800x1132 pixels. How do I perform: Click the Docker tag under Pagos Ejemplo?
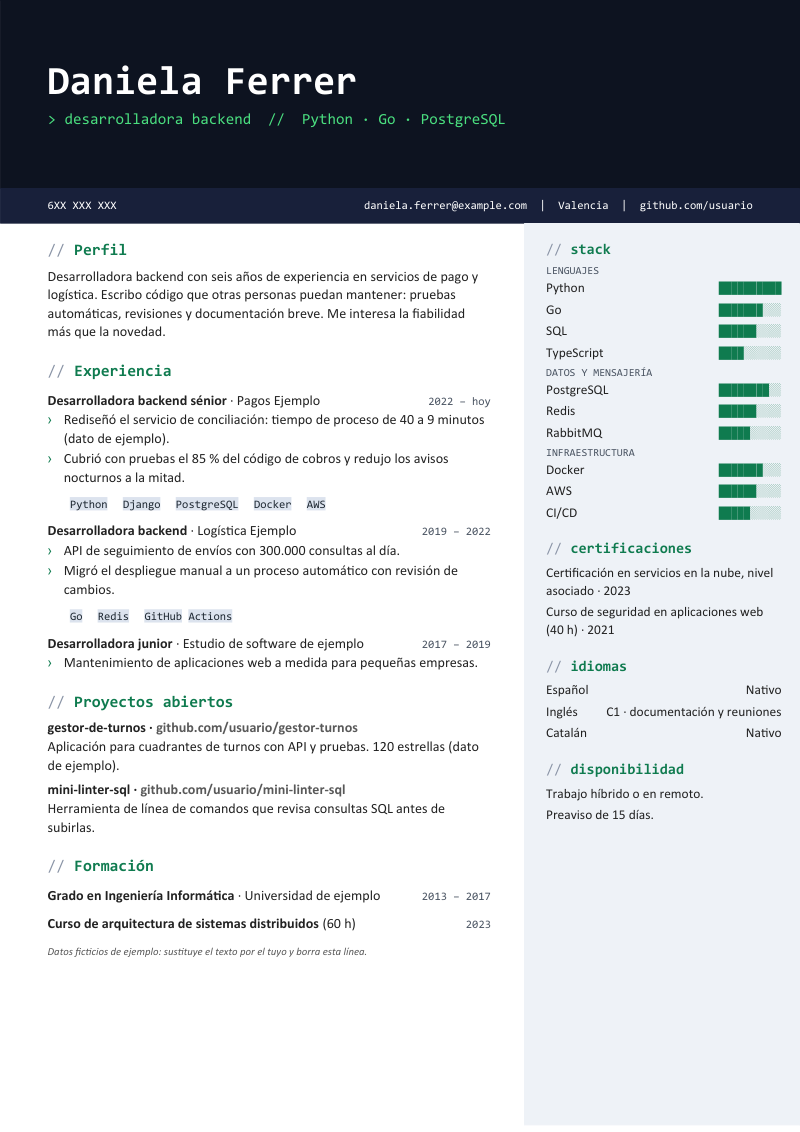coord(272,505)
